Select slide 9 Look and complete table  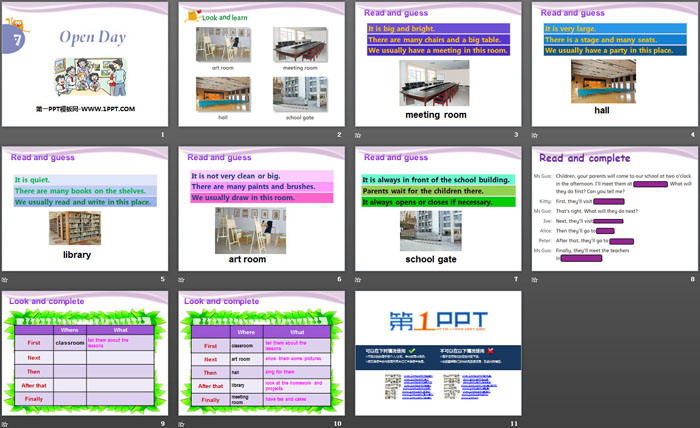(85, 353)
